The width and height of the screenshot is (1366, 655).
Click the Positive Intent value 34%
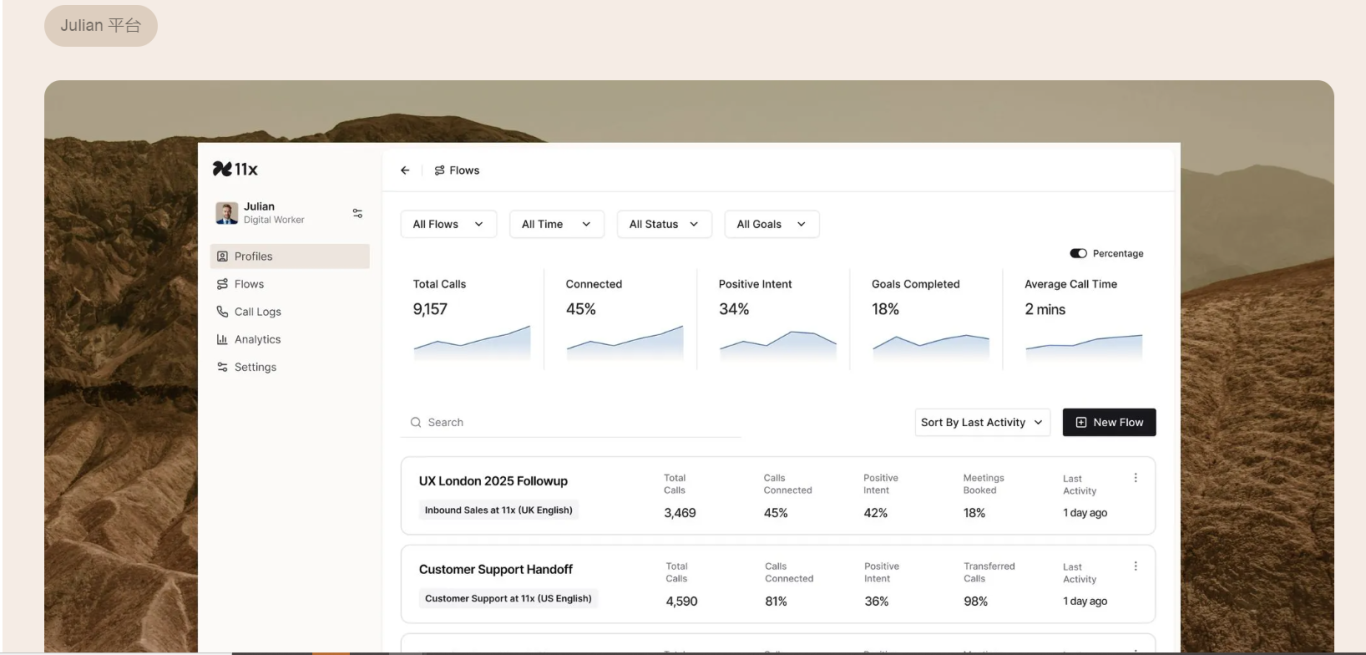(x=734, y=309)
